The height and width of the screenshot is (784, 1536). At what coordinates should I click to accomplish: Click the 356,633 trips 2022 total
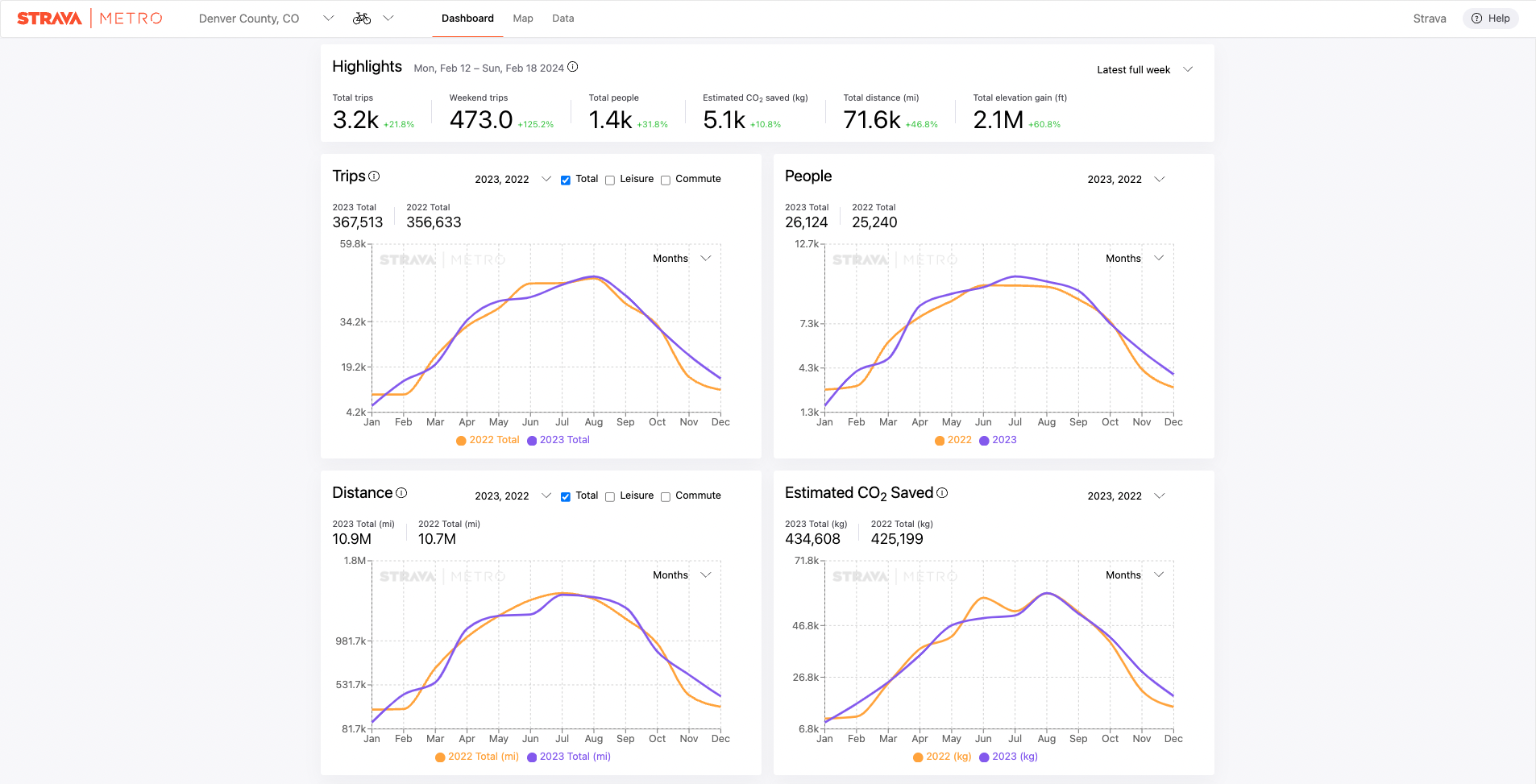[x=434, y=222]
